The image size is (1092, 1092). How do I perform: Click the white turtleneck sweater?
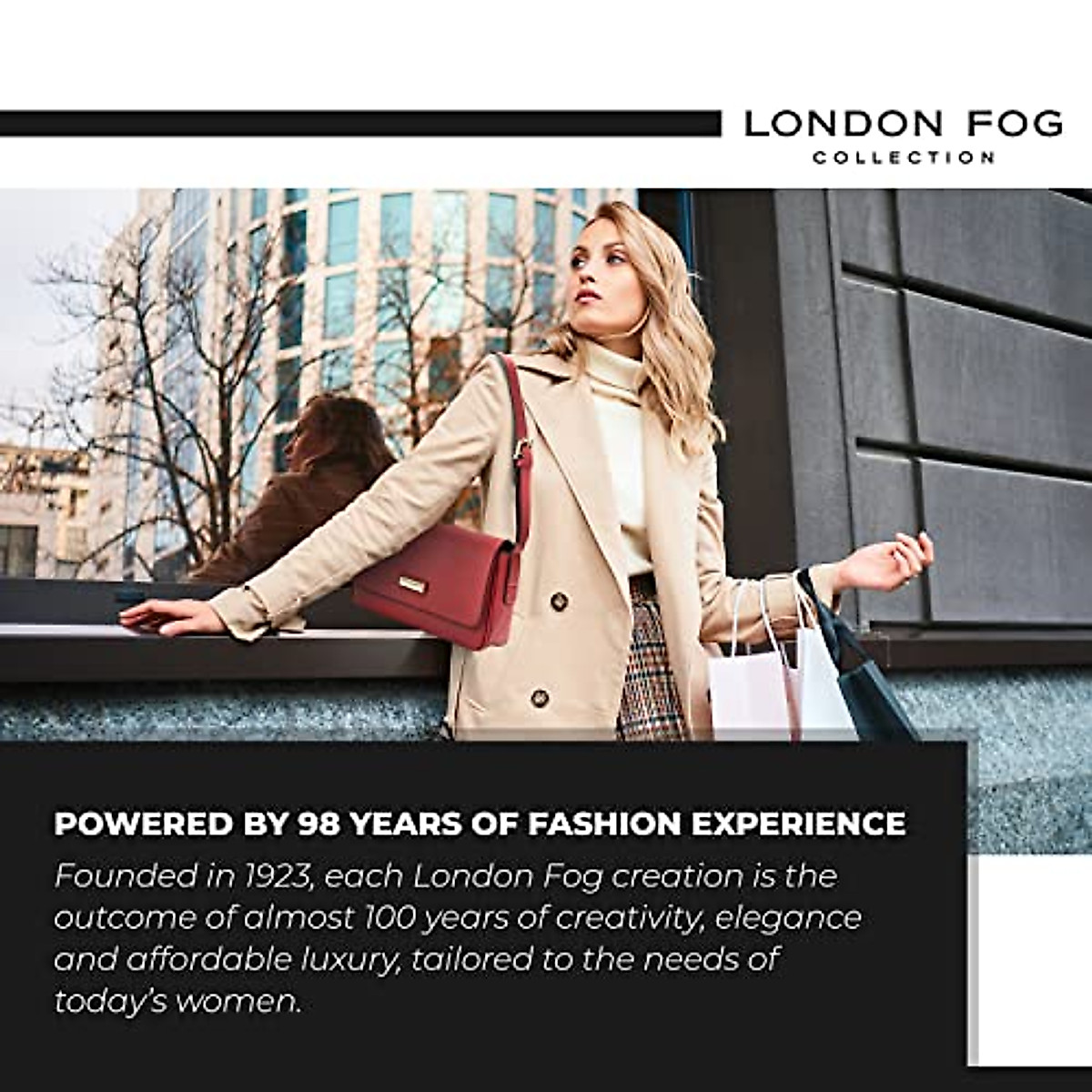[x=623, y=446]
